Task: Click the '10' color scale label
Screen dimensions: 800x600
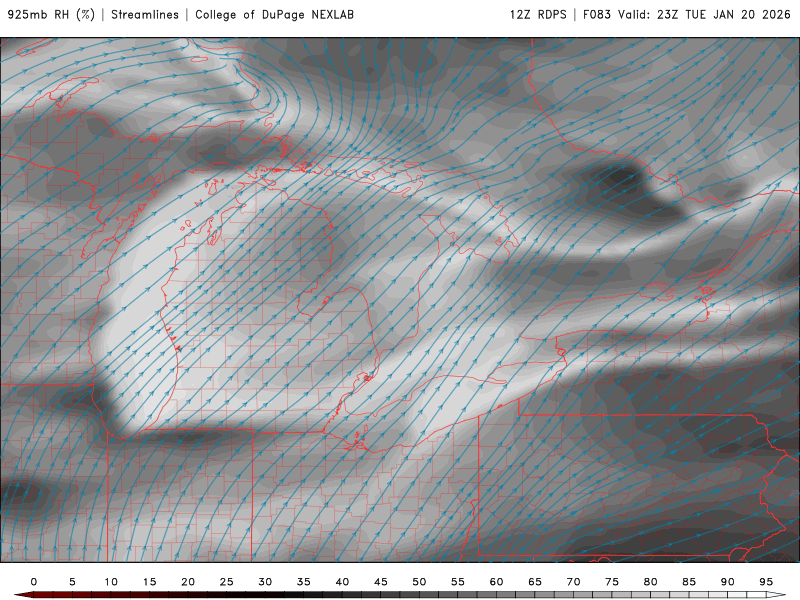Action: tap(111, 582)
